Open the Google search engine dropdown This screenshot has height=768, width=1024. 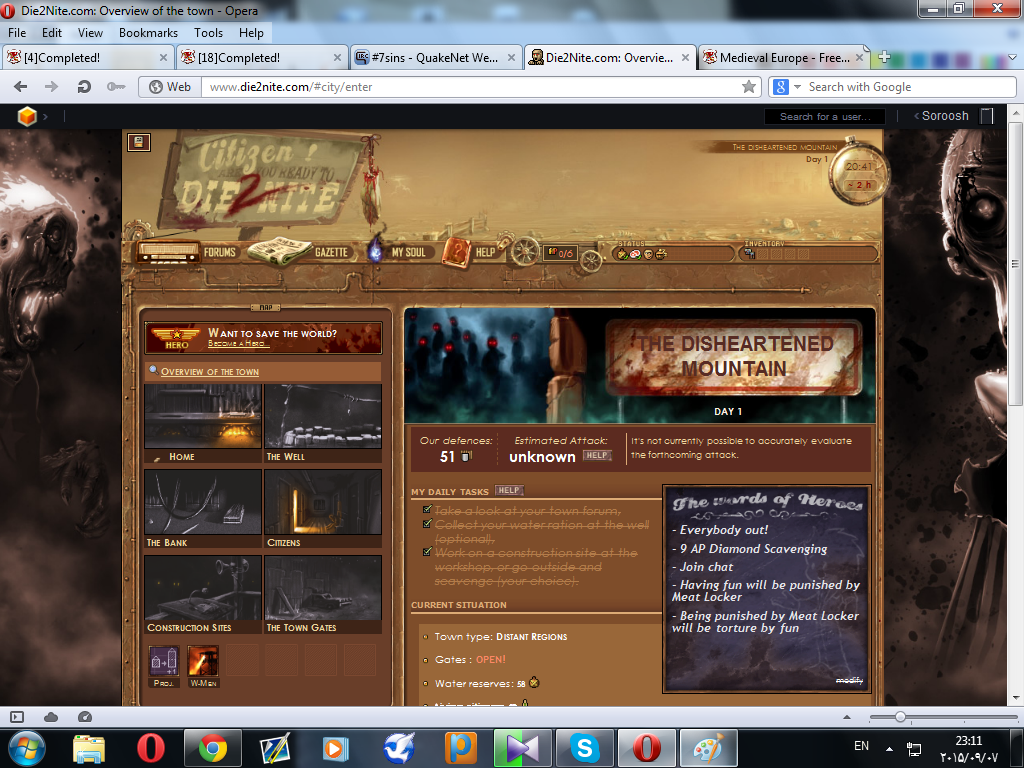797,87
